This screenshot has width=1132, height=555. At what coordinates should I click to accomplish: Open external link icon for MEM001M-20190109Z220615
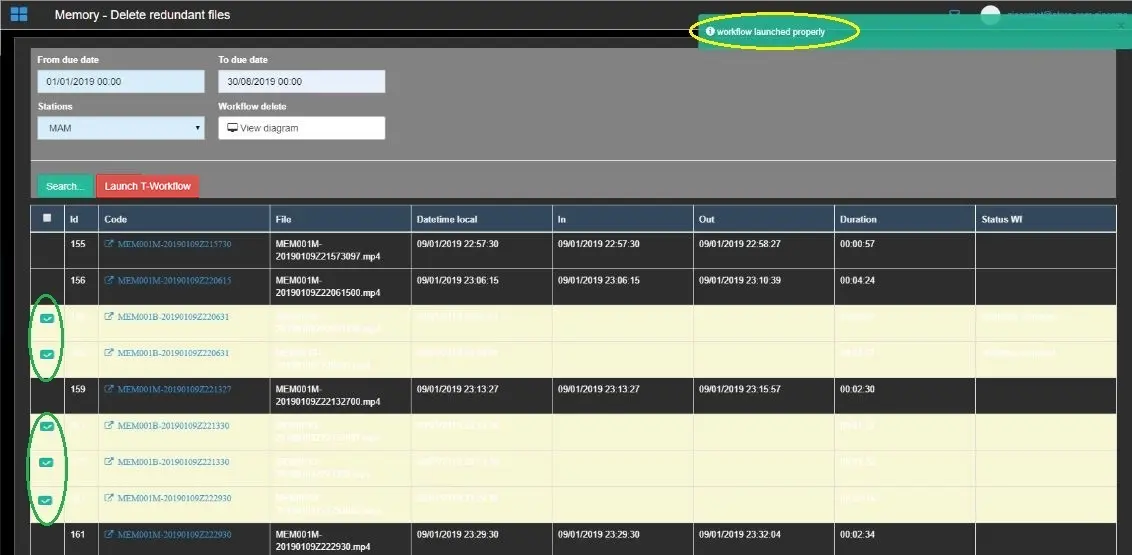click(109, 281)
